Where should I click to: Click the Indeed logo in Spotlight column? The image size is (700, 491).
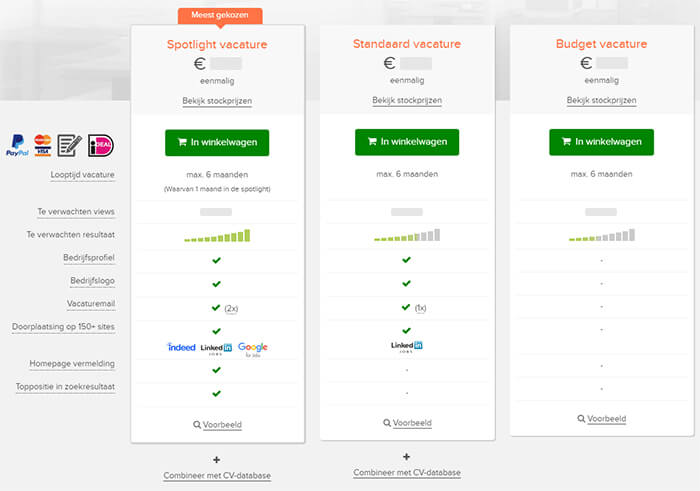click(x=181, y=347)
